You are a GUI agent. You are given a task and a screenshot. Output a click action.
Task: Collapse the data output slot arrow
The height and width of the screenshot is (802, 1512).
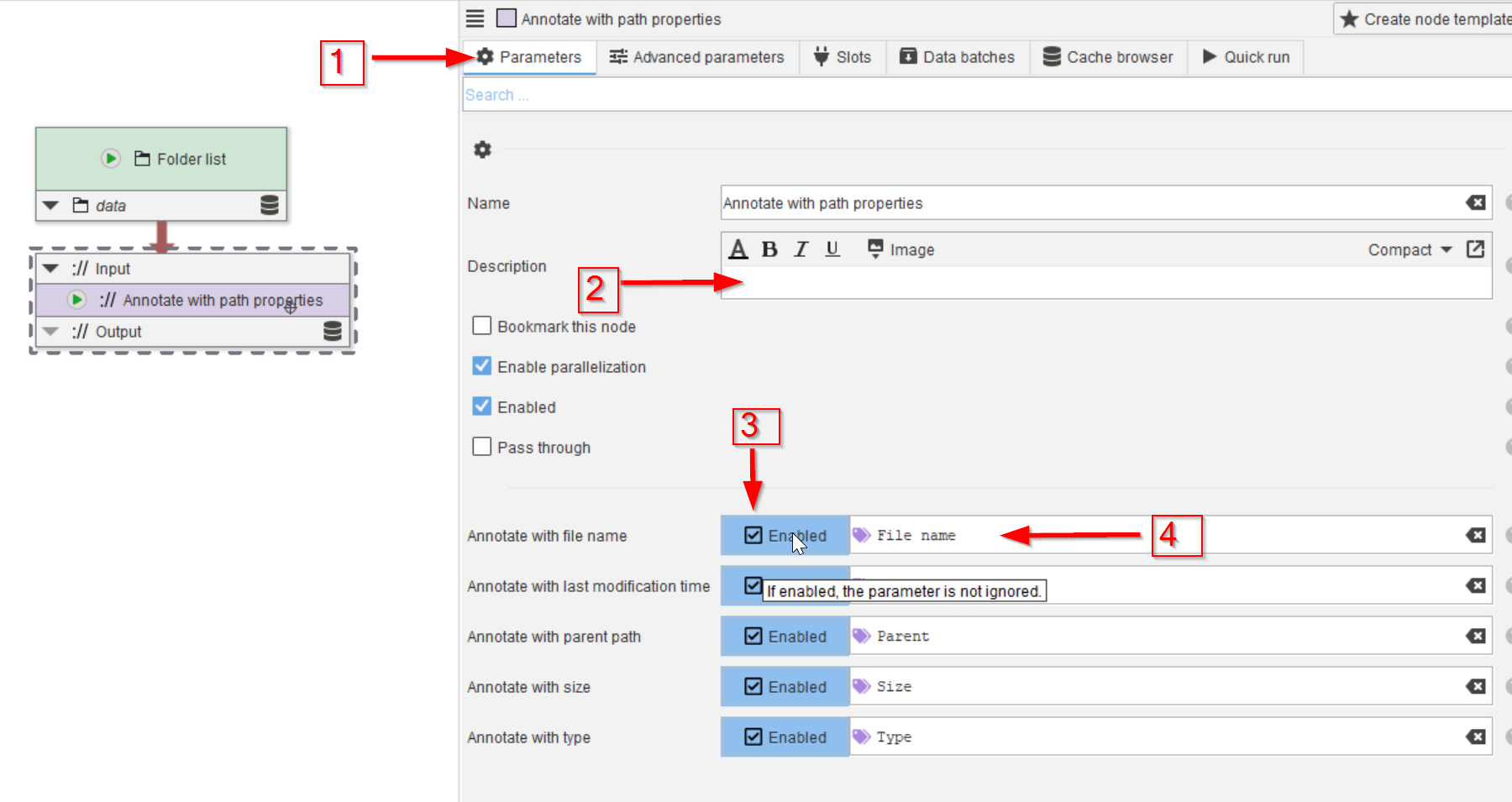51,206
